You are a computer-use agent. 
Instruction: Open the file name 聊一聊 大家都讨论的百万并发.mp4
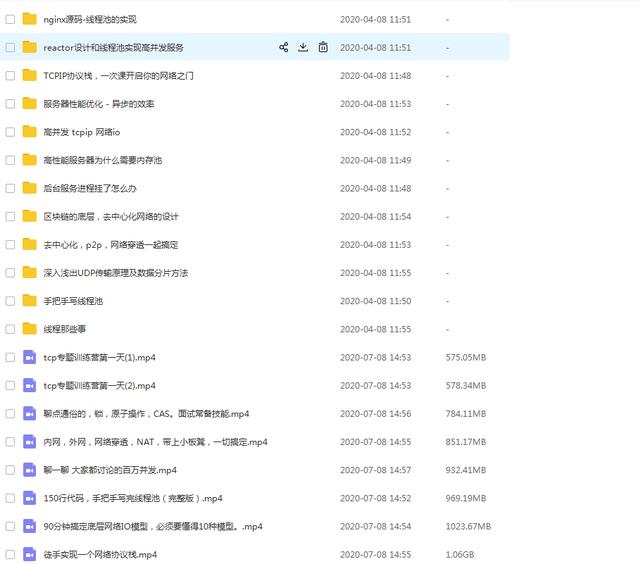(110, 470)
